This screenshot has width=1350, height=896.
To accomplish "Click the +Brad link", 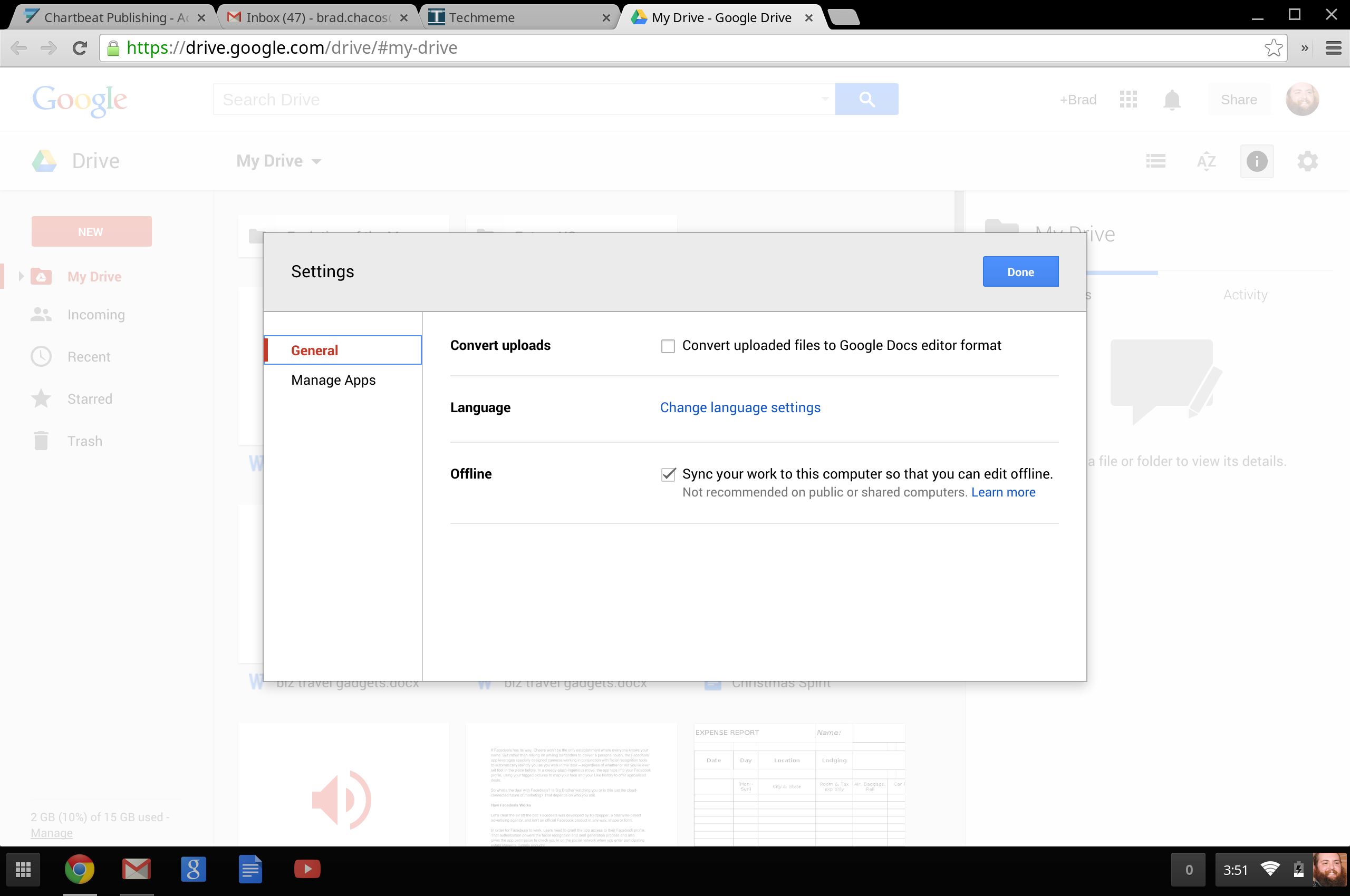I will click(1078, 100).
